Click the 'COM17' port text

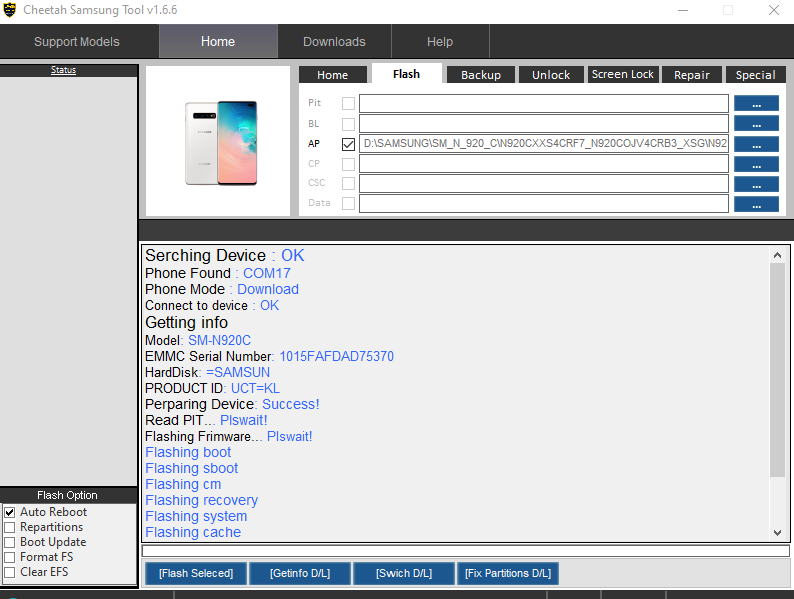(x=267, y=273)
